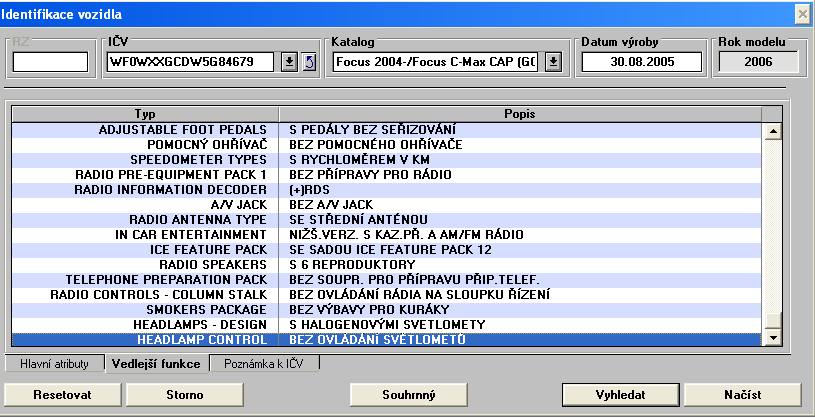Click the Popis column header

(520, 114)
